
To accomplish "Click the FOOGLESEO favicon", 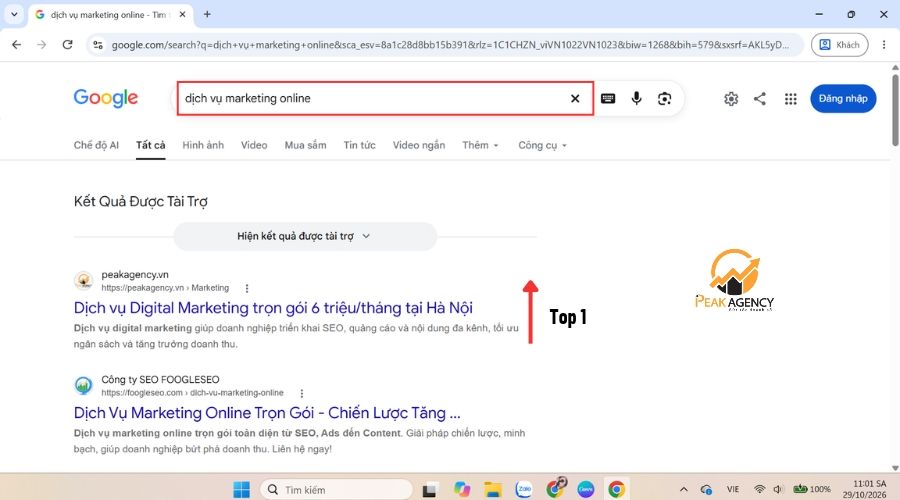I will (x=84, y=385).
